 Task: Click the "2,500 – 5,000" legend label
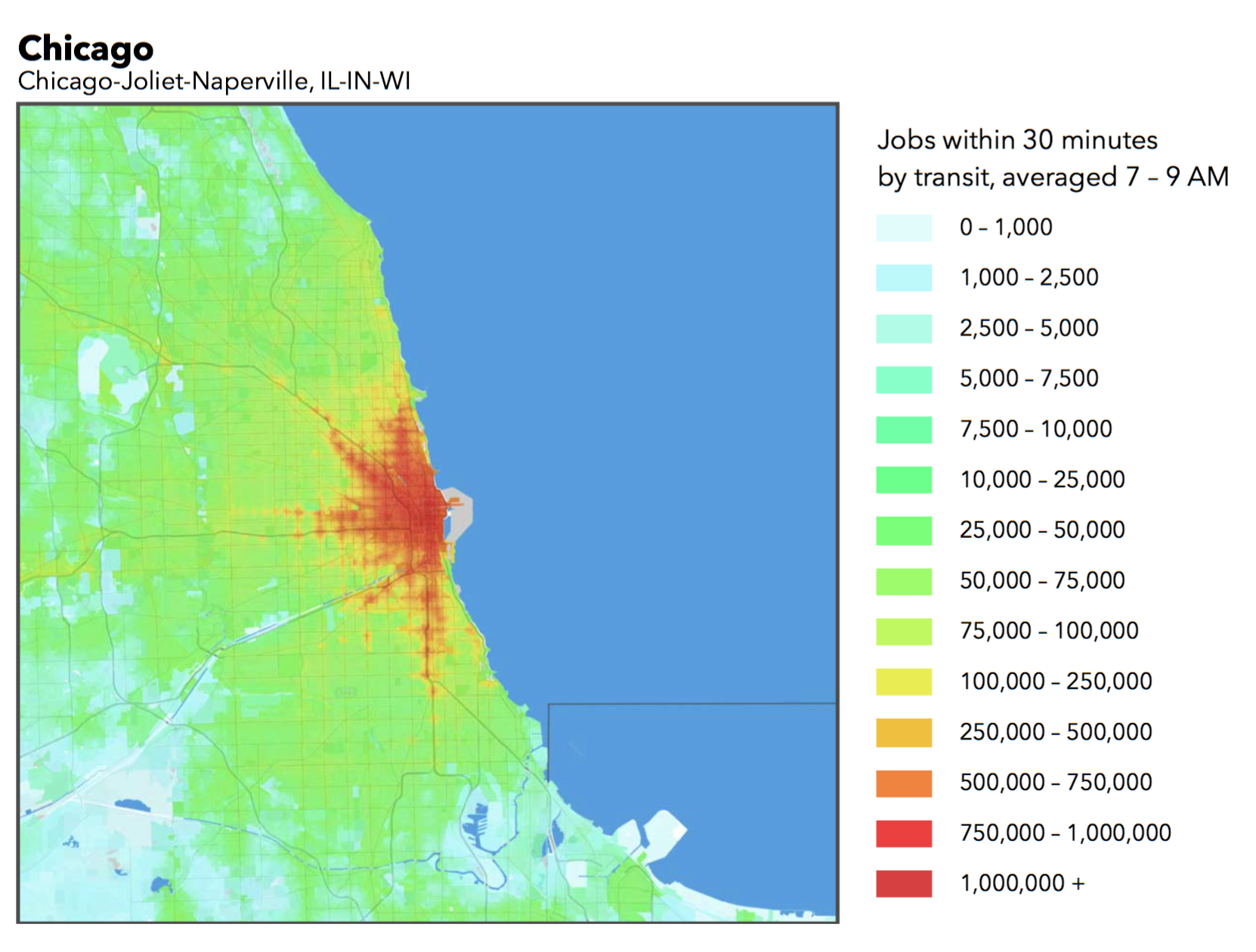(1029, 328)
